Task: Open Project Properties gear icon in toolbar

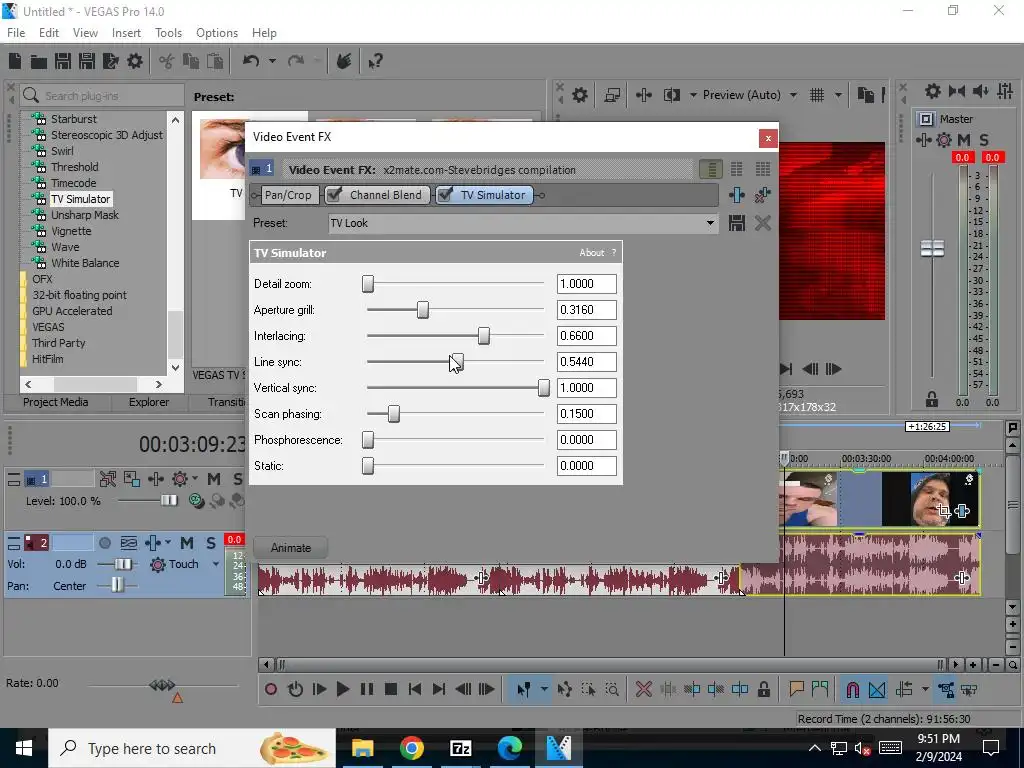Action: pos(135,61)
